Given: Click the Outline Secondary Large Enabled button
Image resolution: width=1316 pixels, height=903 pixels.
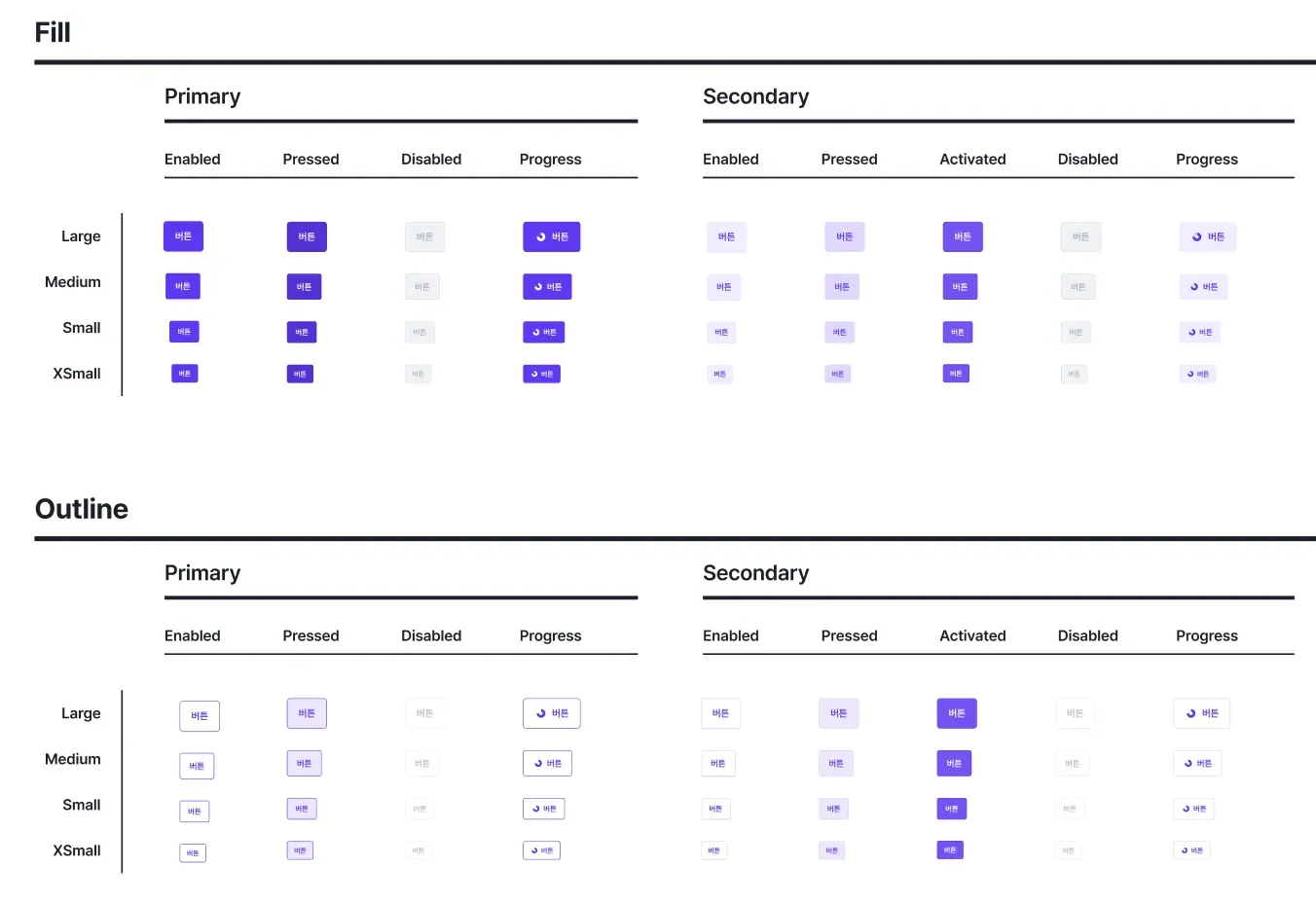Looking at the screenshot, I should click(x=720, y=713).
